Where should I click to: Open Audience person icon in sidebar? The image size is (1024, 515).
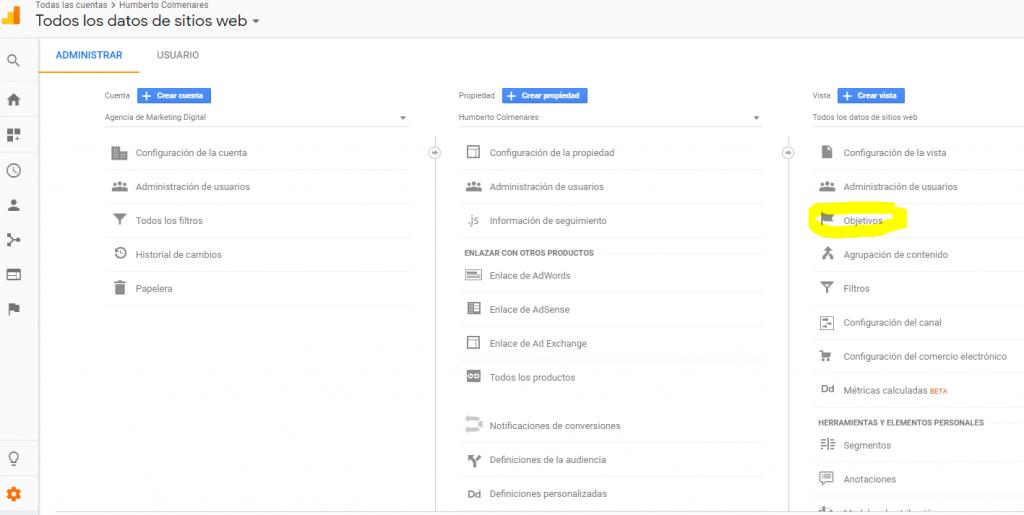point(13,205)
